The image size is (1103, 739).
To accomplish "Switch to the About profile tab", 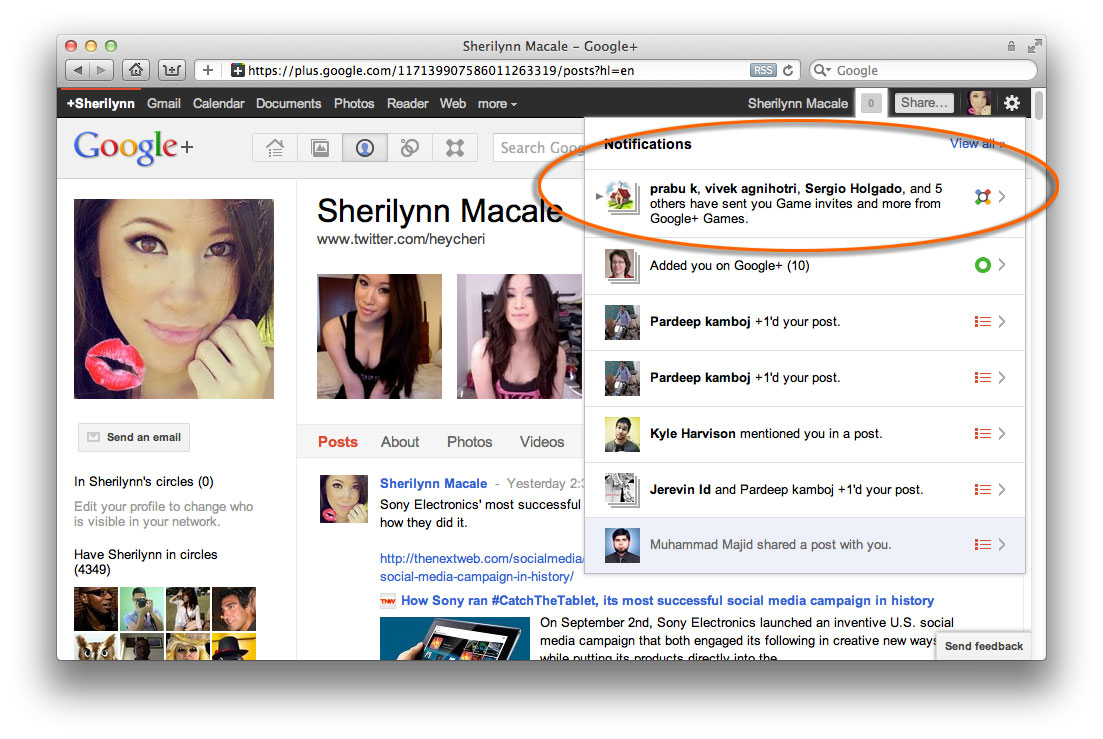I will pyautogui.click(x=400, y=442).
